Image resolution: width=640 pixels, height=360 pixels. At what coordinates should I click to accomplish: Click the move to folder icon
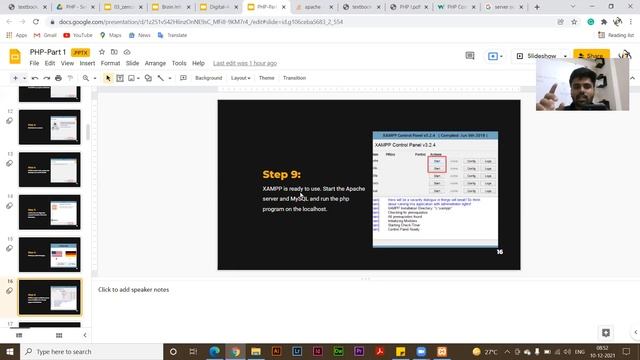114,52
